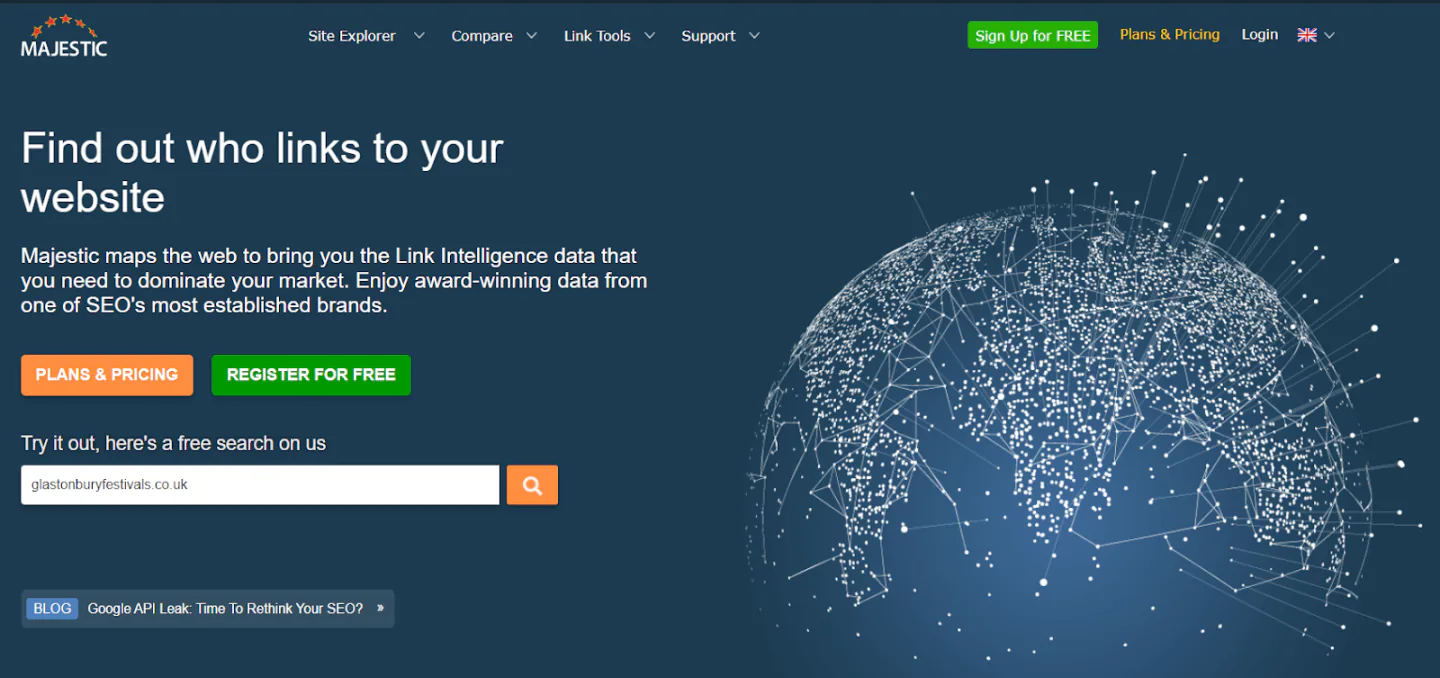Click the Login link
Image resolution: width=1440 pixels, height=678 pixels.
1260,34
